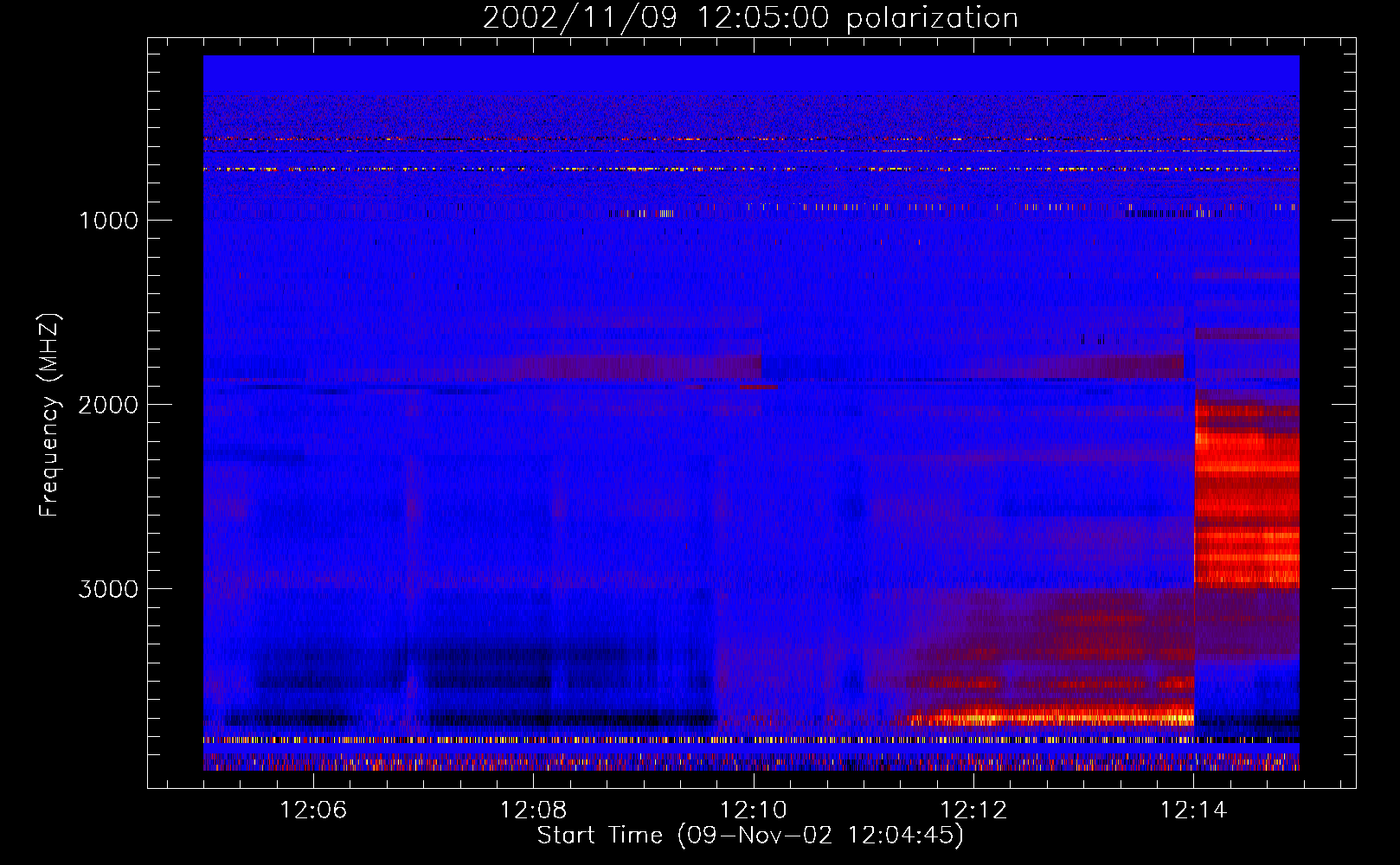The width and height of the screenshot is (1400, 865).
Task: Click the 2000 frequency tick label
Action: tap(108, 405)
